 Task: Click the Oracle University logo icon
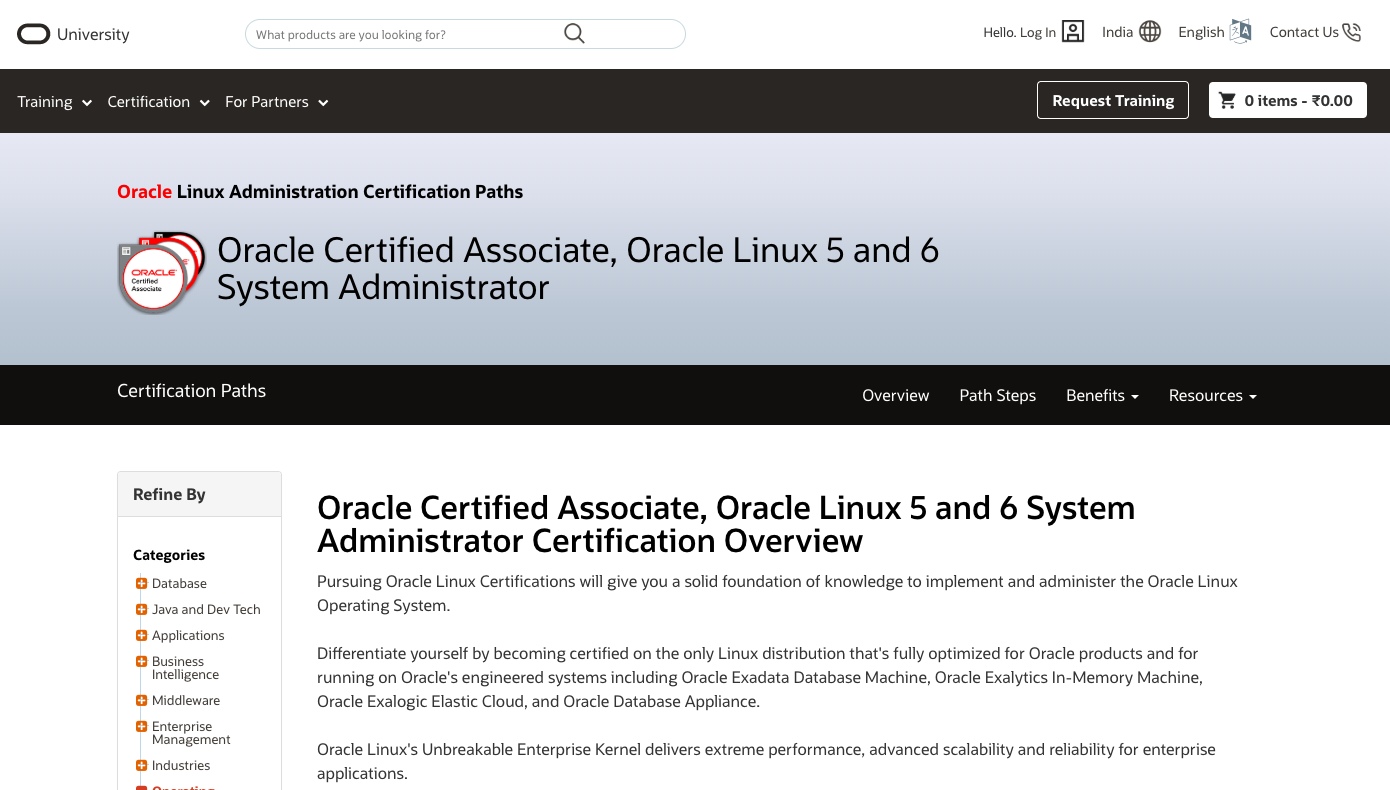click(x=33, y=34)
